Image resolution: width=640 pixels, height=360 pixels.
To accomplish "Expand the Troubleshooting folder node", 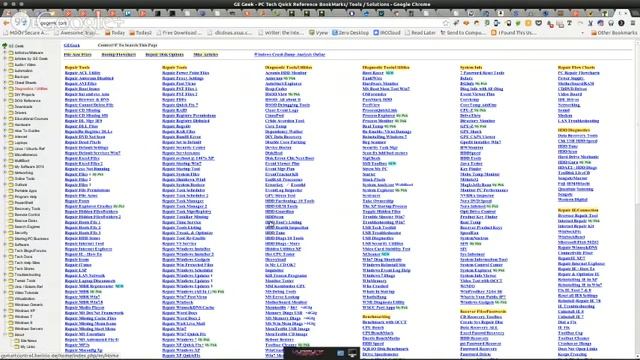I will [5, 275].
